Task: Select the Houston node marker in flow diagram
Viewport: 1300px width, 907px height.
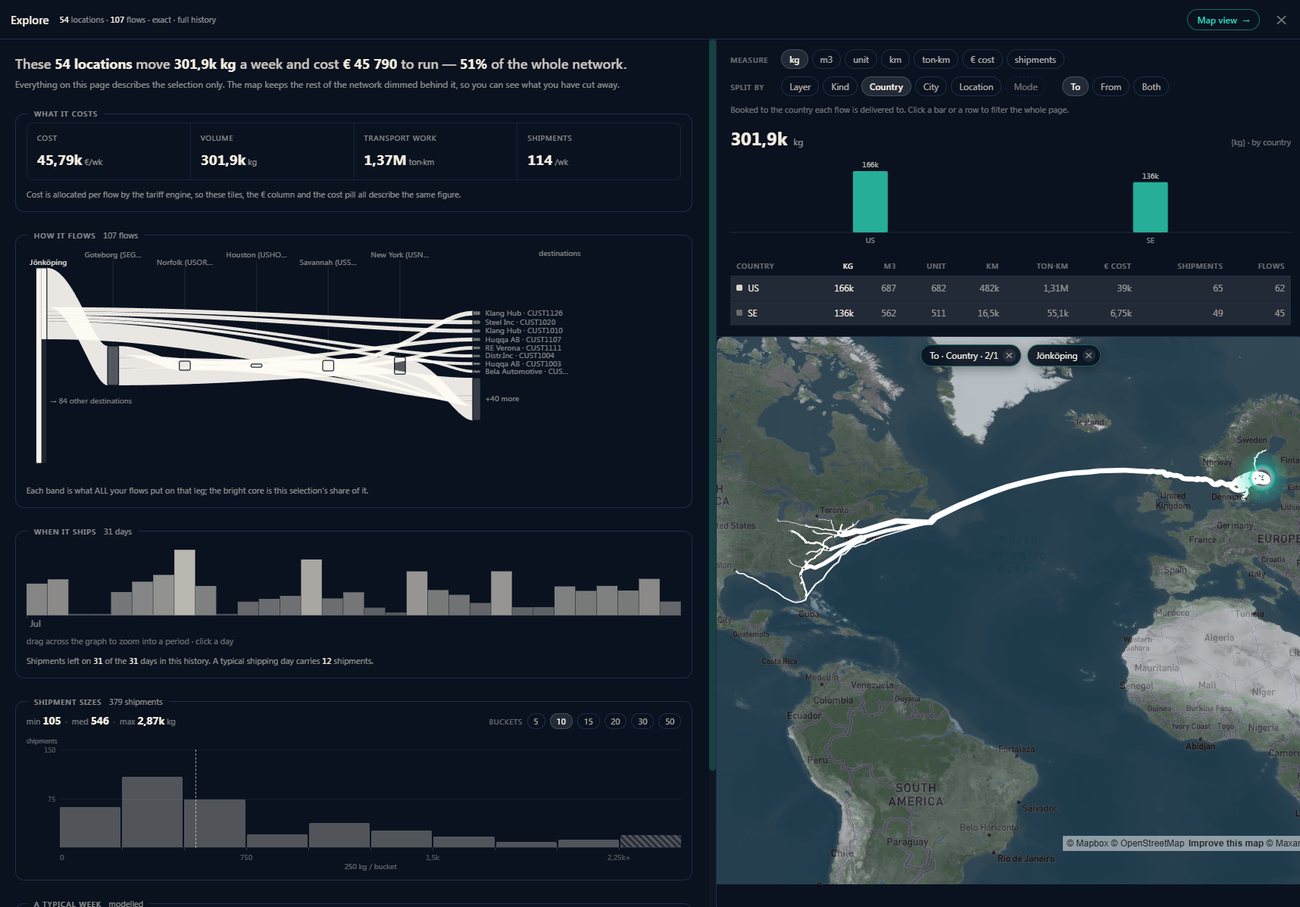Action: (x=256, y=366)
